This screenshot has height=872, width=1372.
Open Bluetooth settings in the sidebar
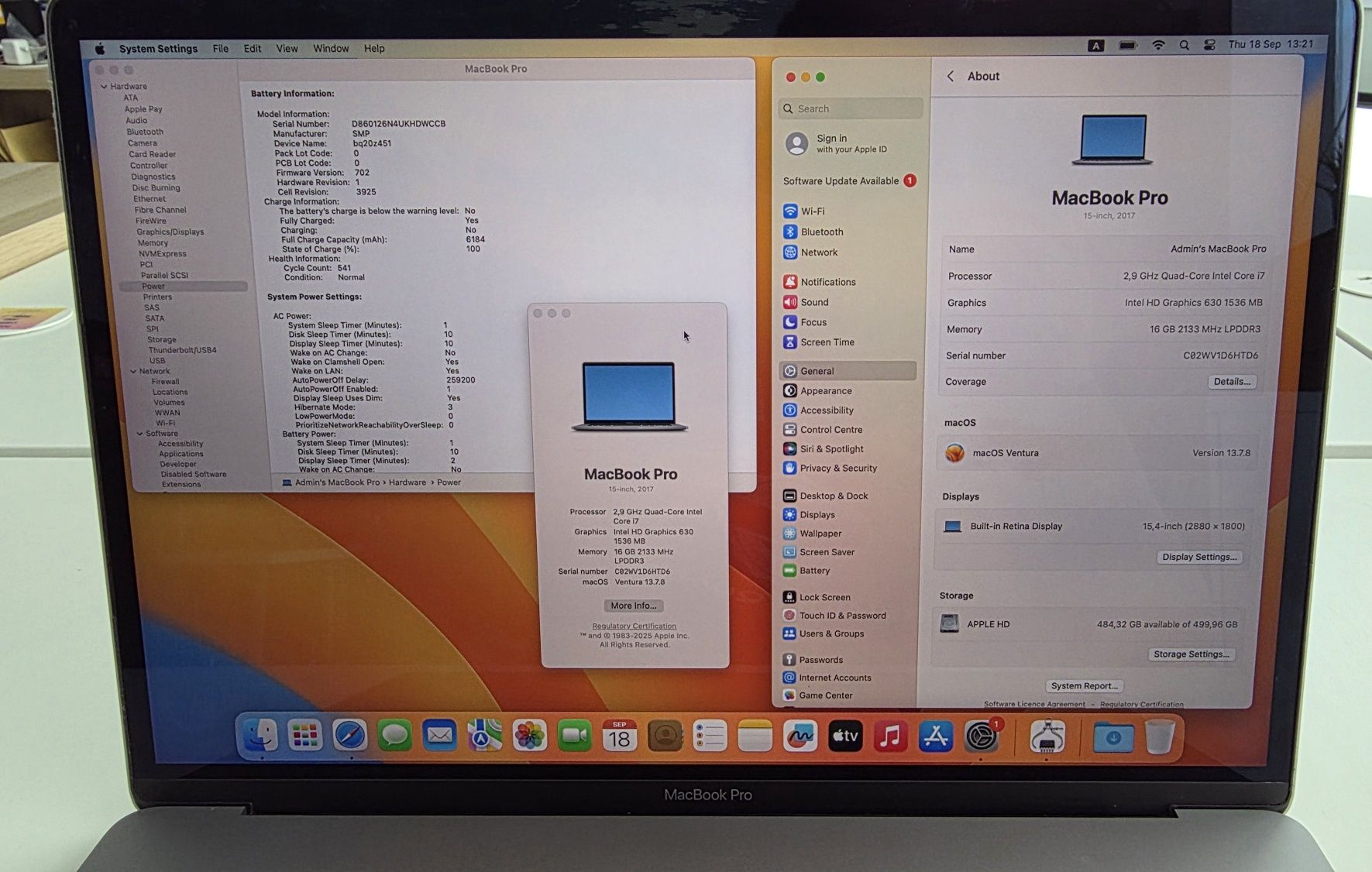813,232
